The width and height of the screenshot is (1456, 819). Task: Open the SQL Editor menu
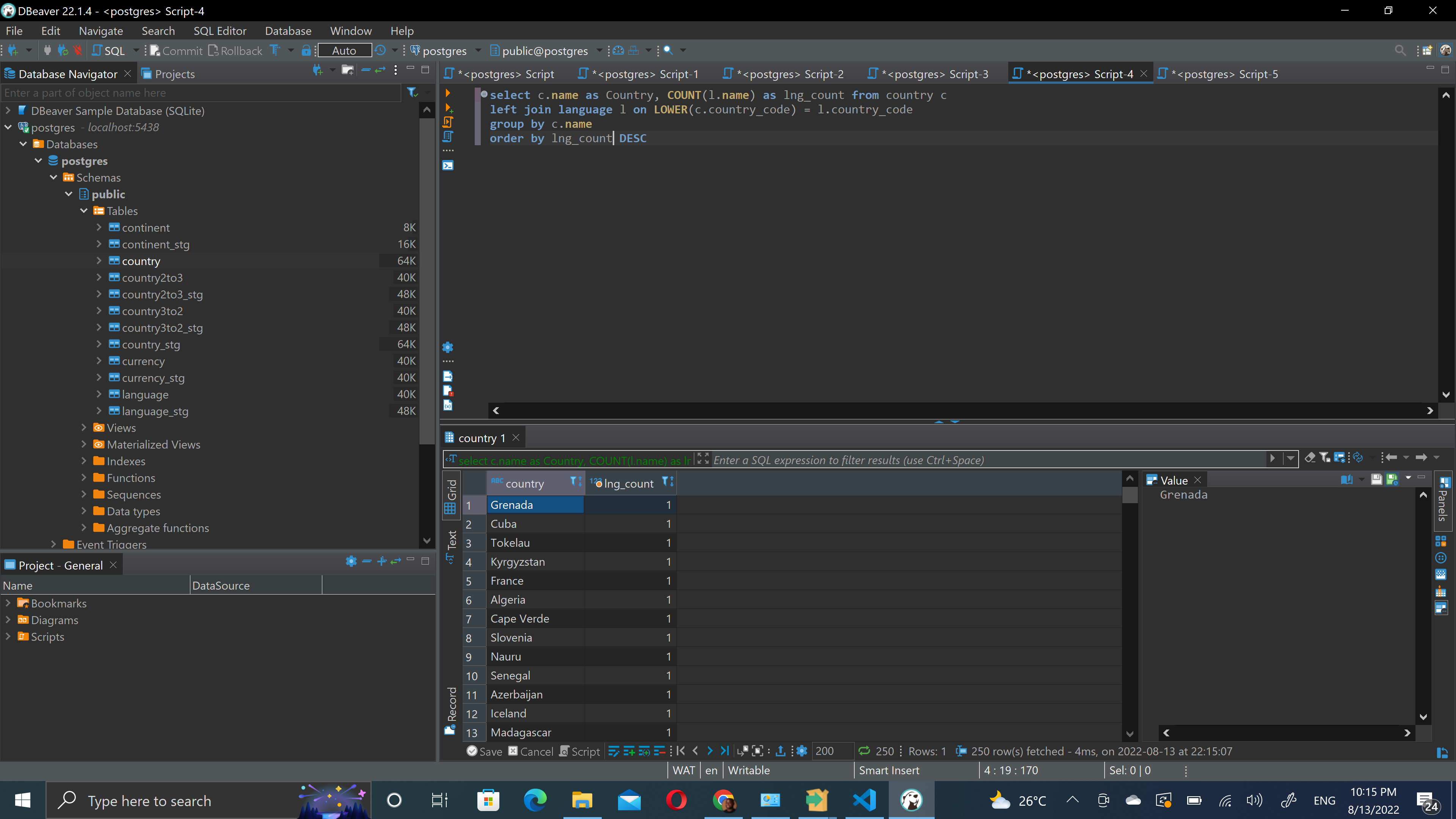(x=219, y=31)
